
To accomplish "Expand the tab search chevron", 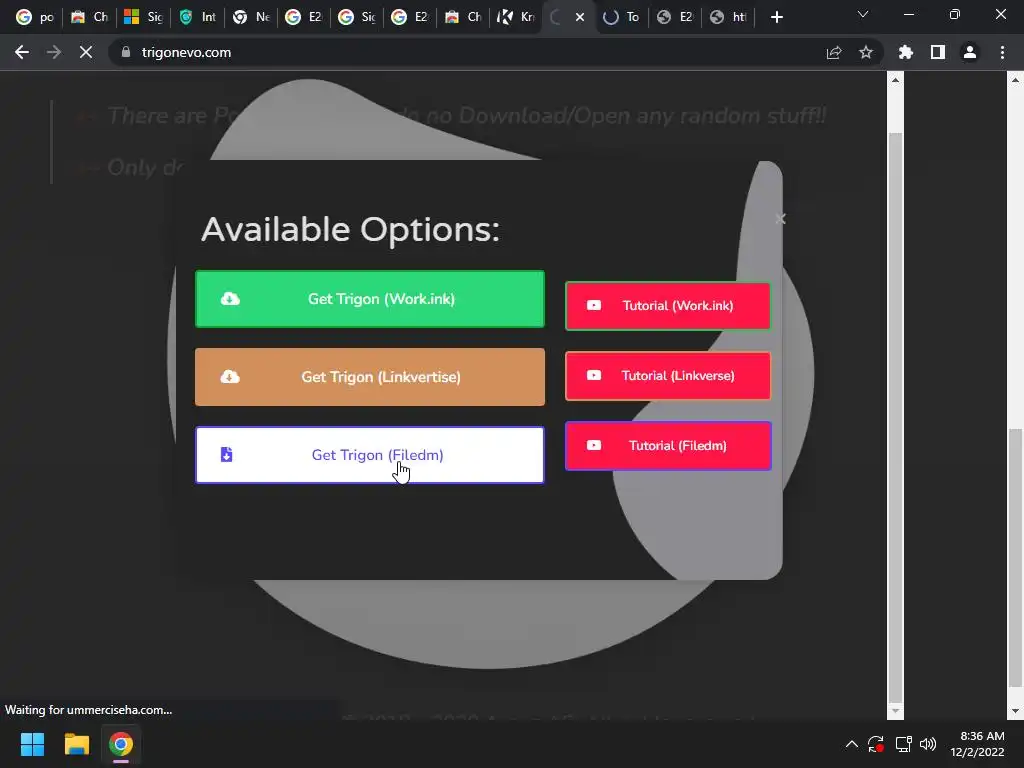I will (863, 14).
